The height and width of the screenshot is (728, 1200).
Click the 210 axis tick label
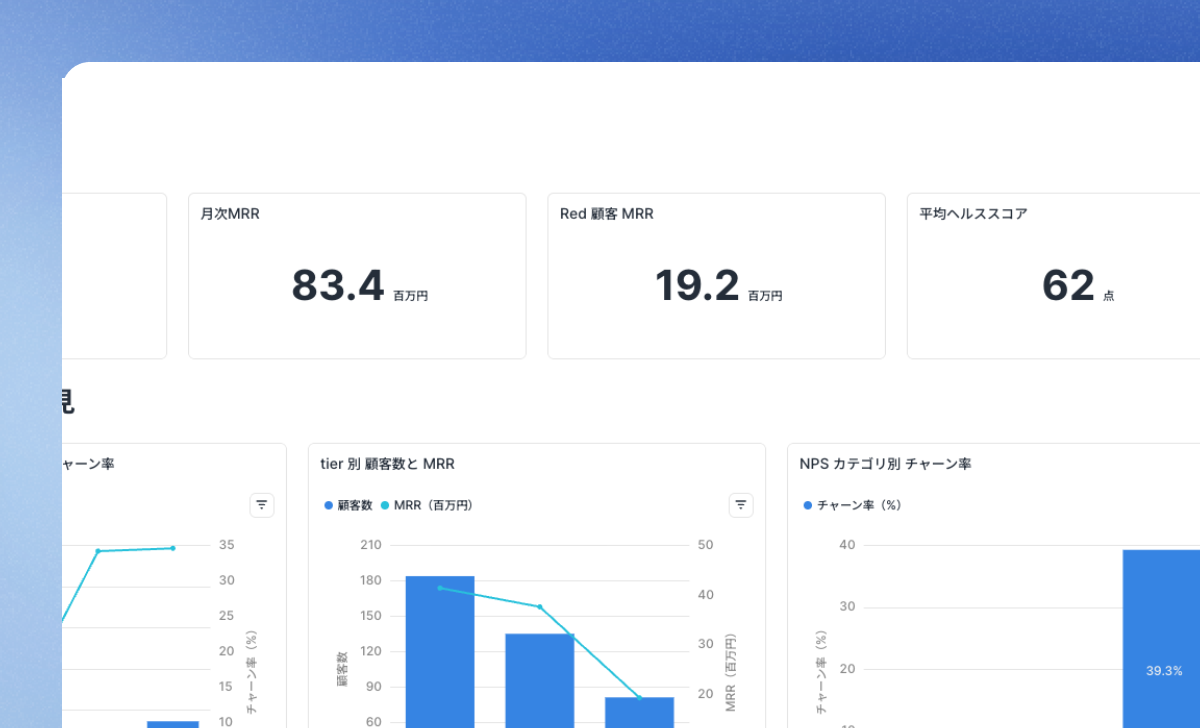[371, 545]
